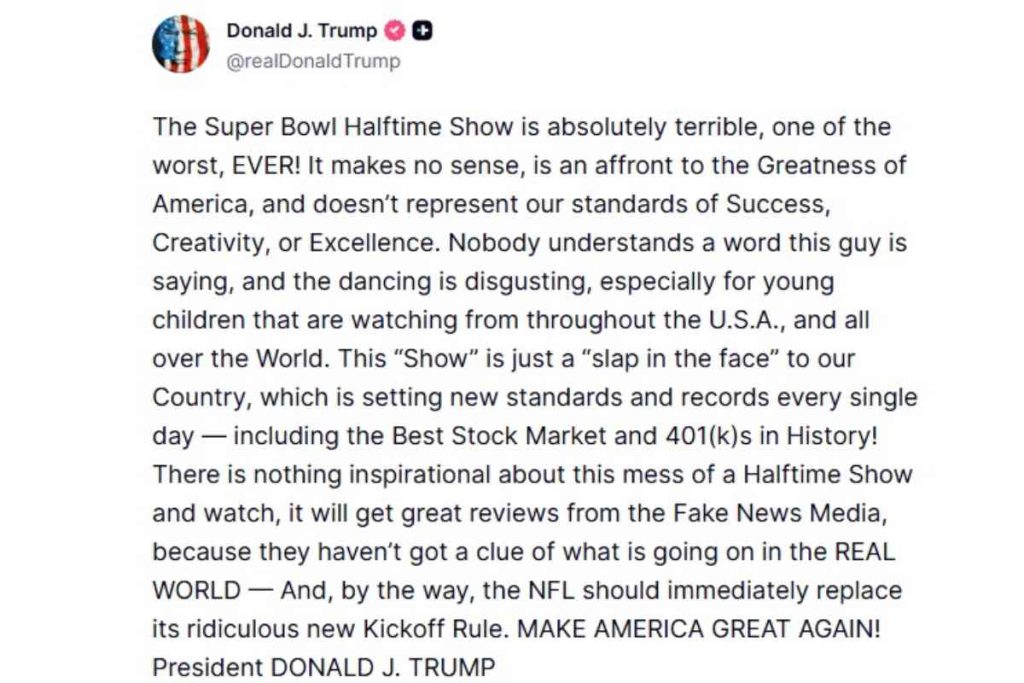The width and height of the screenshot is (1024, 683).
Task: Click the black plus badge icon
Action: click(423, 31)
